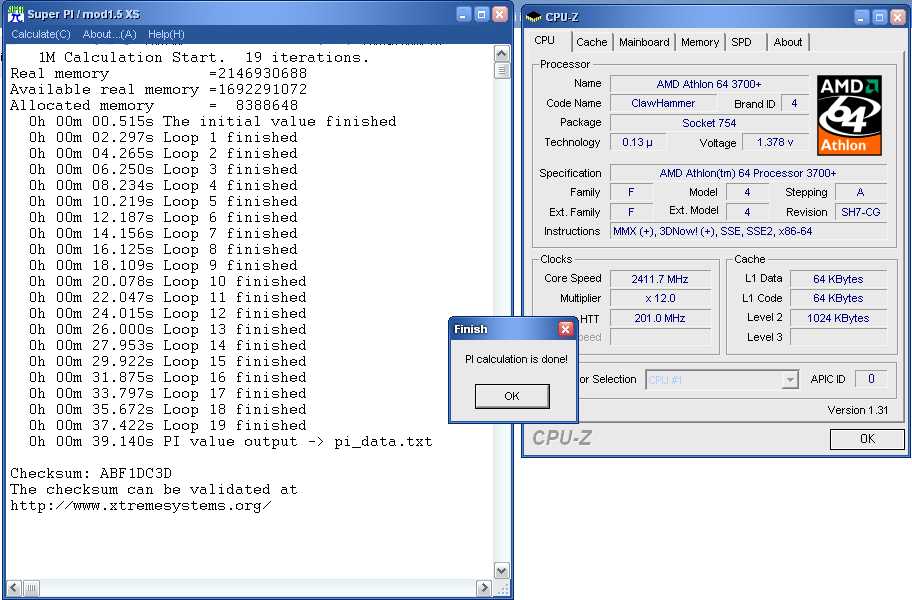The height and width of the screenshot is (600, 912).
Task: Open the Help(H) menu in Super PI
Action: [x=166, y=34]
